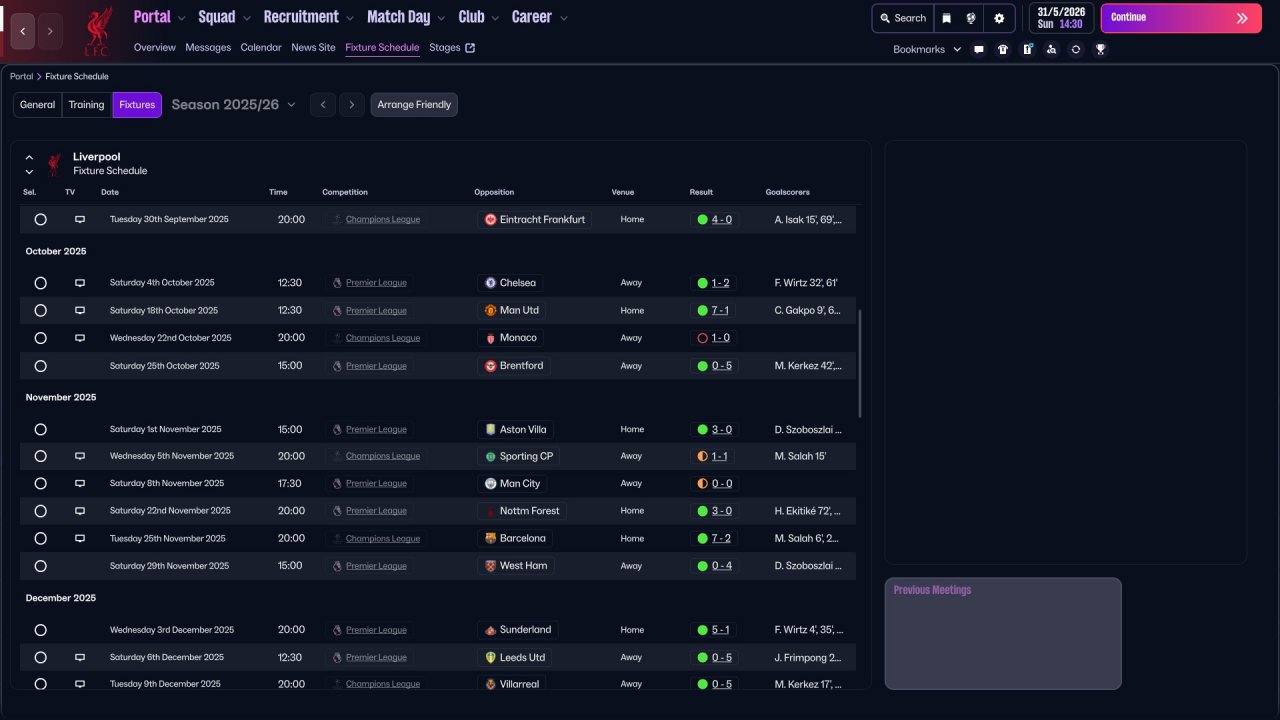1280x720 pixels.
Task: Click the speech bubble shortcut icon
Action: tap(979, 49)
